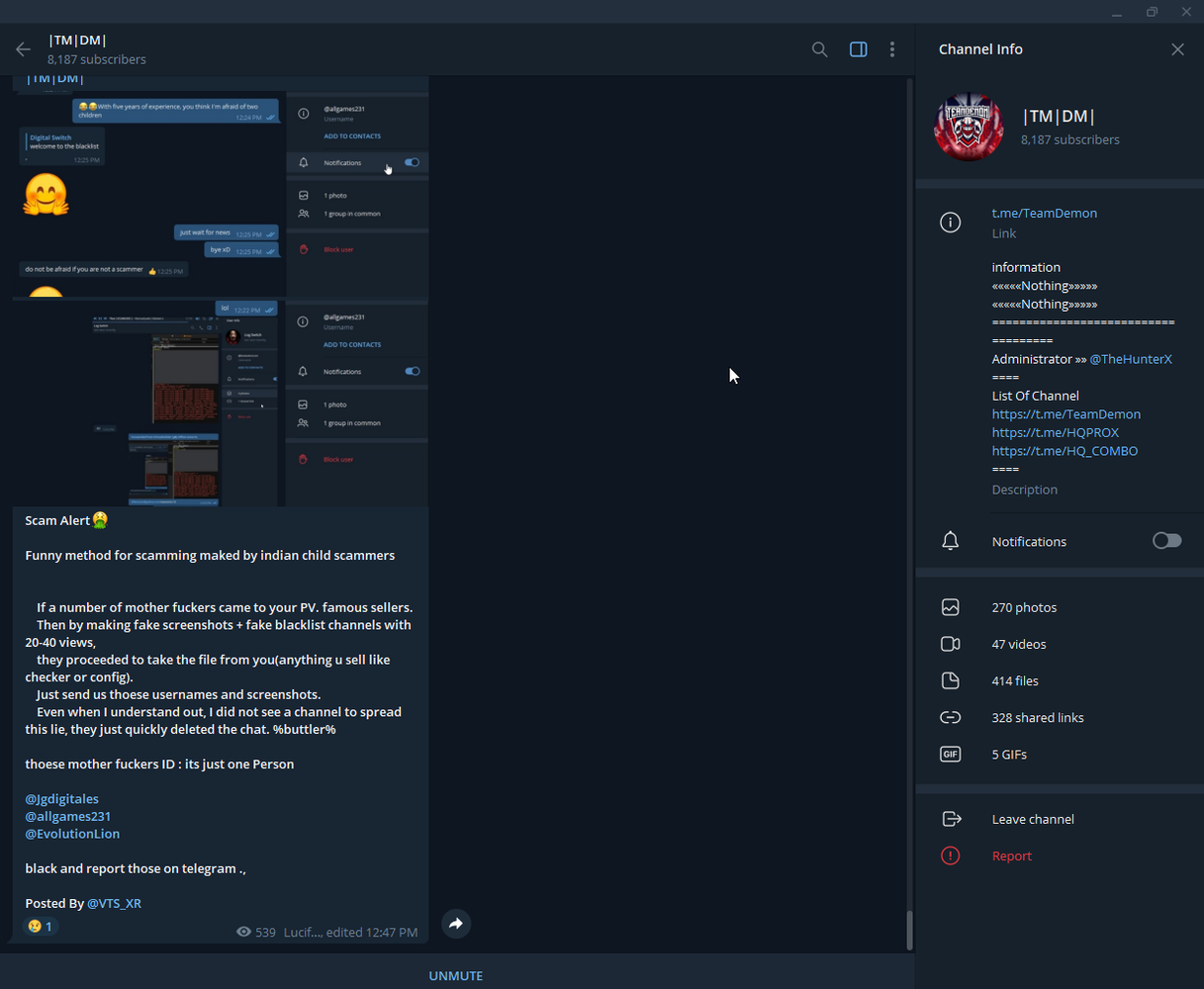Click the Leave channel exit icon
Image resolution: width=1204 pixels, height=989 pixels.
click(x=951, y=819)
